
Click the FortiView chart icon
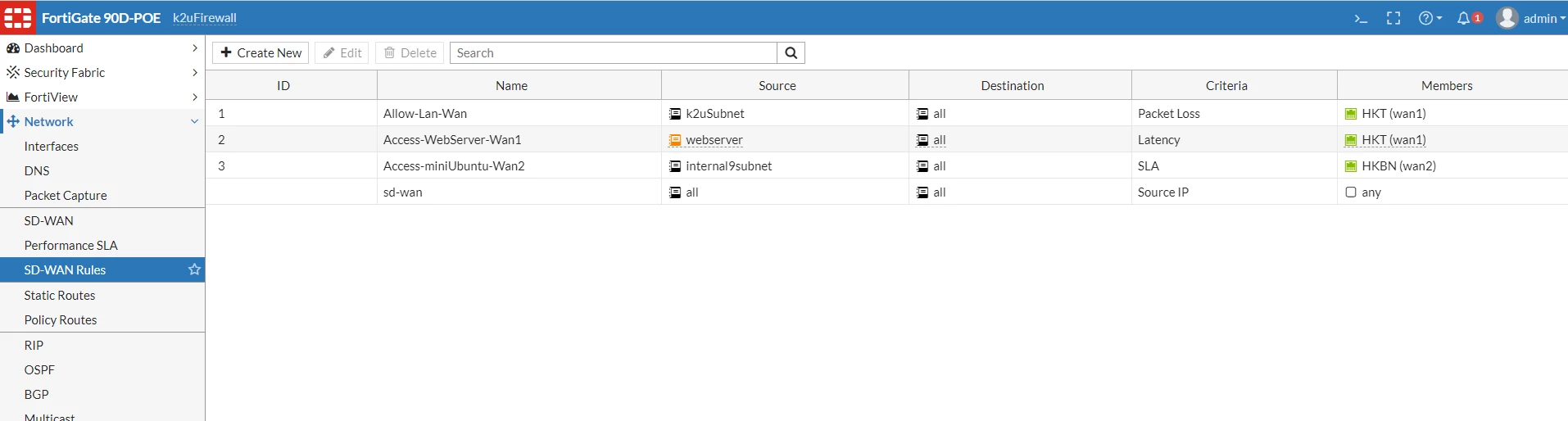coord(13,97)
